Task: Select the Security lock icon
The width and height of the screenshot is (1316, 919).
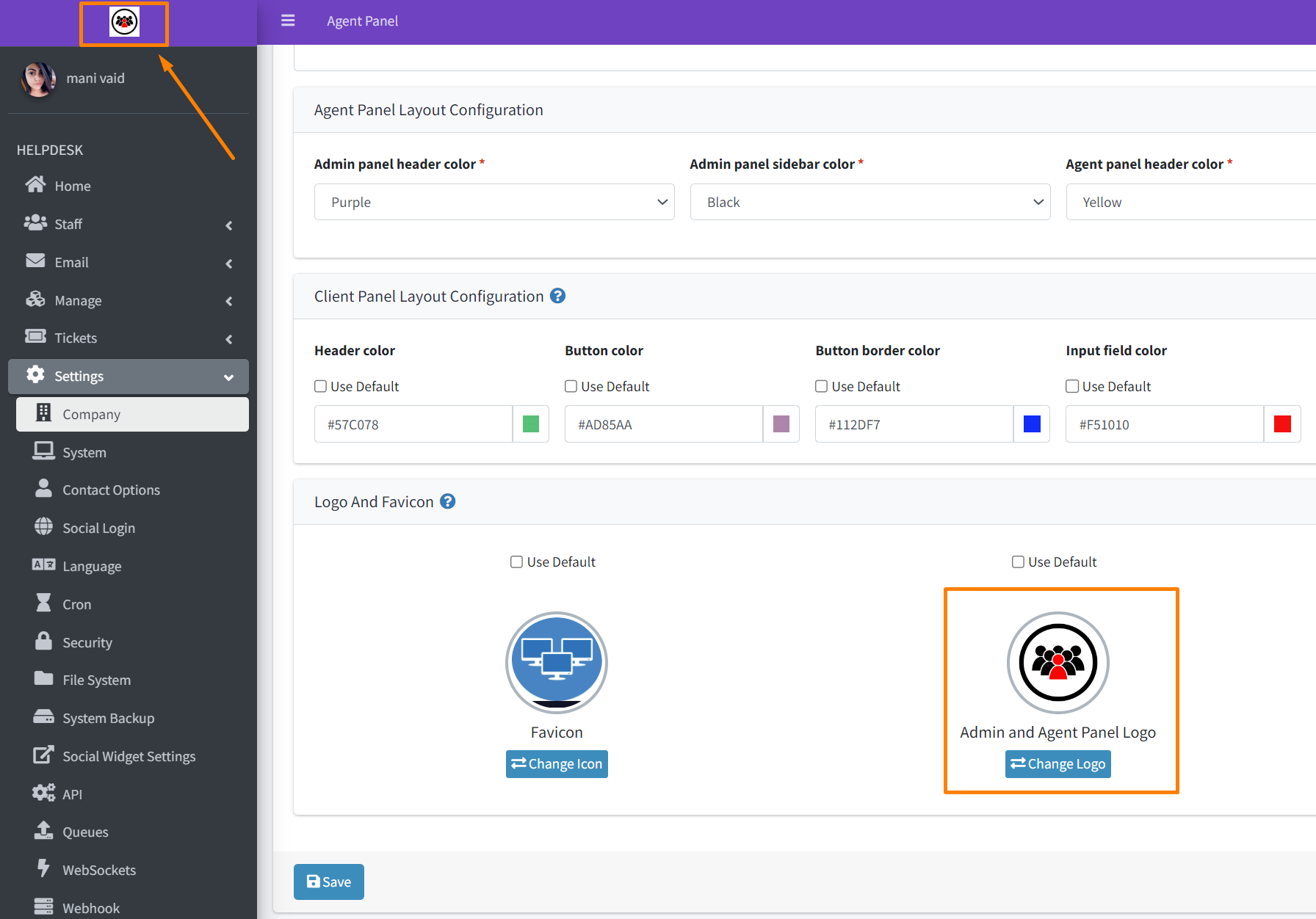Action: [44, 642]
